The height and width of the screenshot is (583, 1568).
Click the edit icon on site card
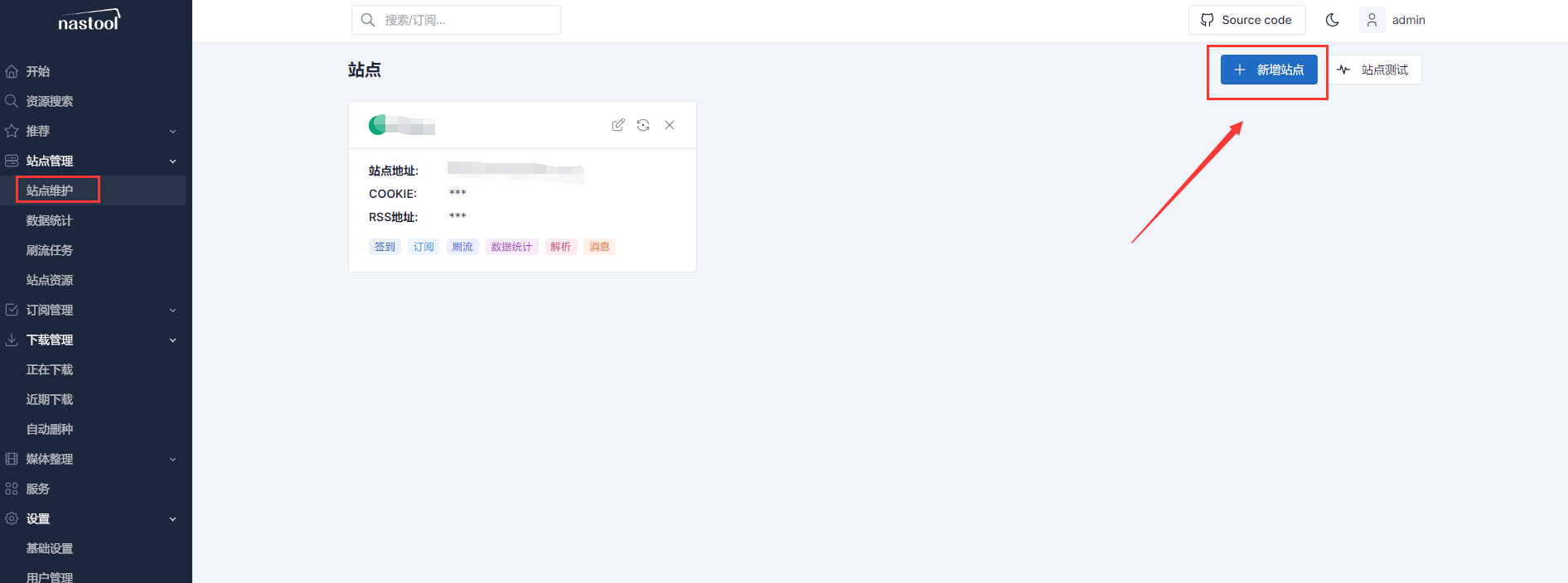coord(618,125)
